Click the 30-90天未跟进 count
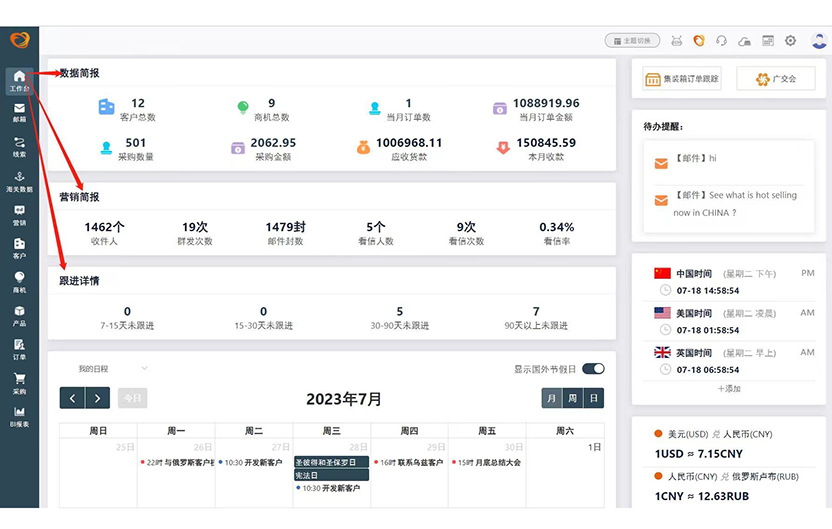 tap(400, 311)
